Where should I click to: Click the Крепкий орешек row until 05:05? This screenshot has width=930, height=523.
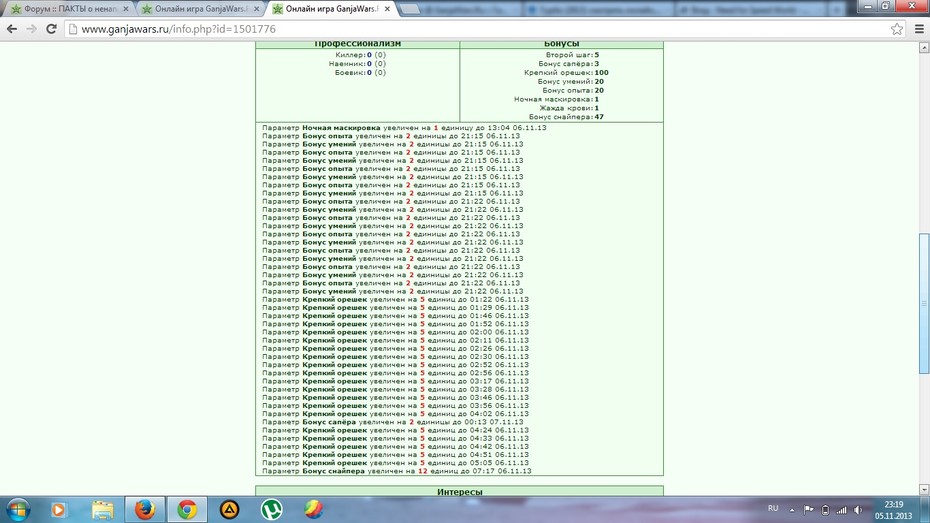click(395, 463)
